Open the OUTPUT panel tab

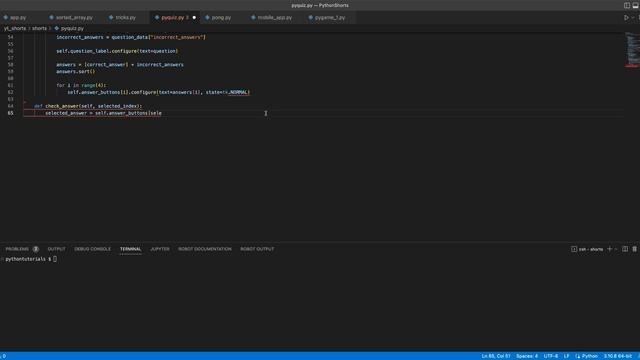click(x=56, y=249)
